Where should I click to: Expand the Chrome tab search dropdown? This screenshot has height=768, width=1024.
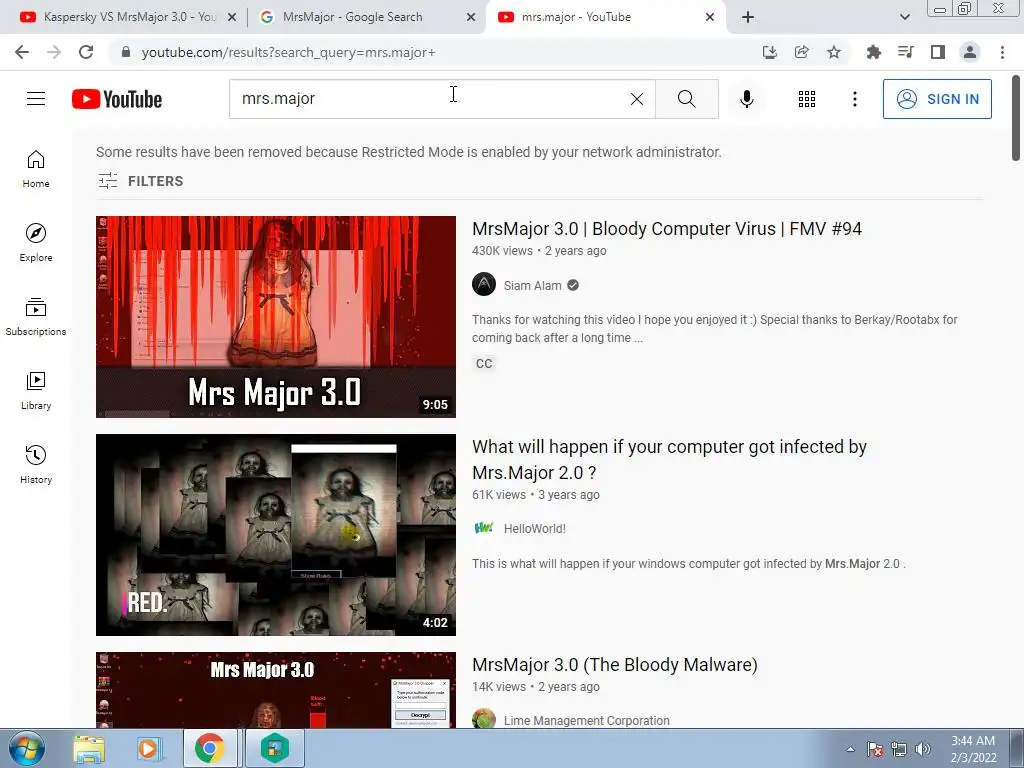904,18
